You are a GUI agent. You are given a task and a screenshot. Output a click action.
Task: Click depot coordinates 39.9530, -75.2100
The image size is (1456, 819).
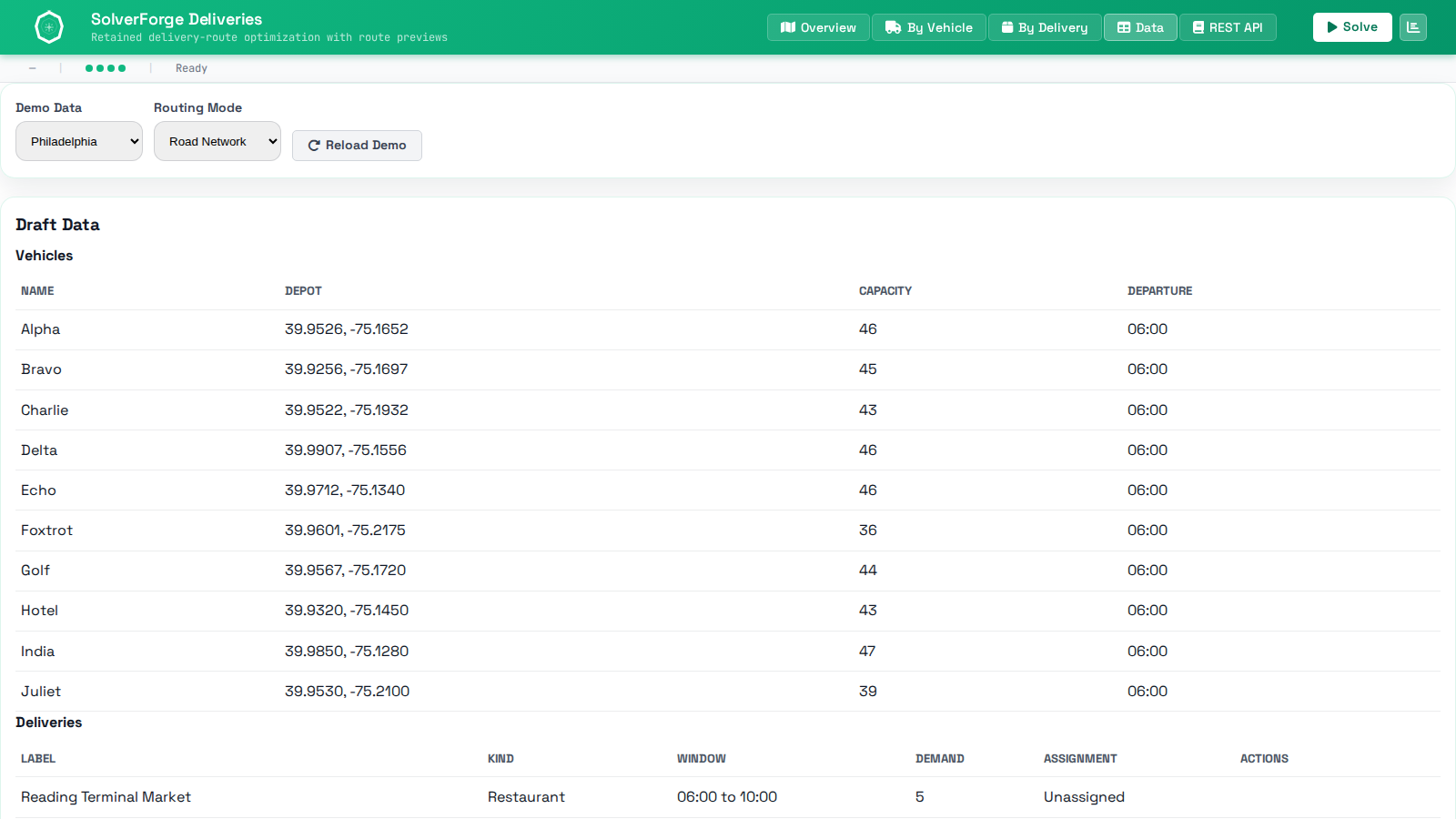point(348,692)
